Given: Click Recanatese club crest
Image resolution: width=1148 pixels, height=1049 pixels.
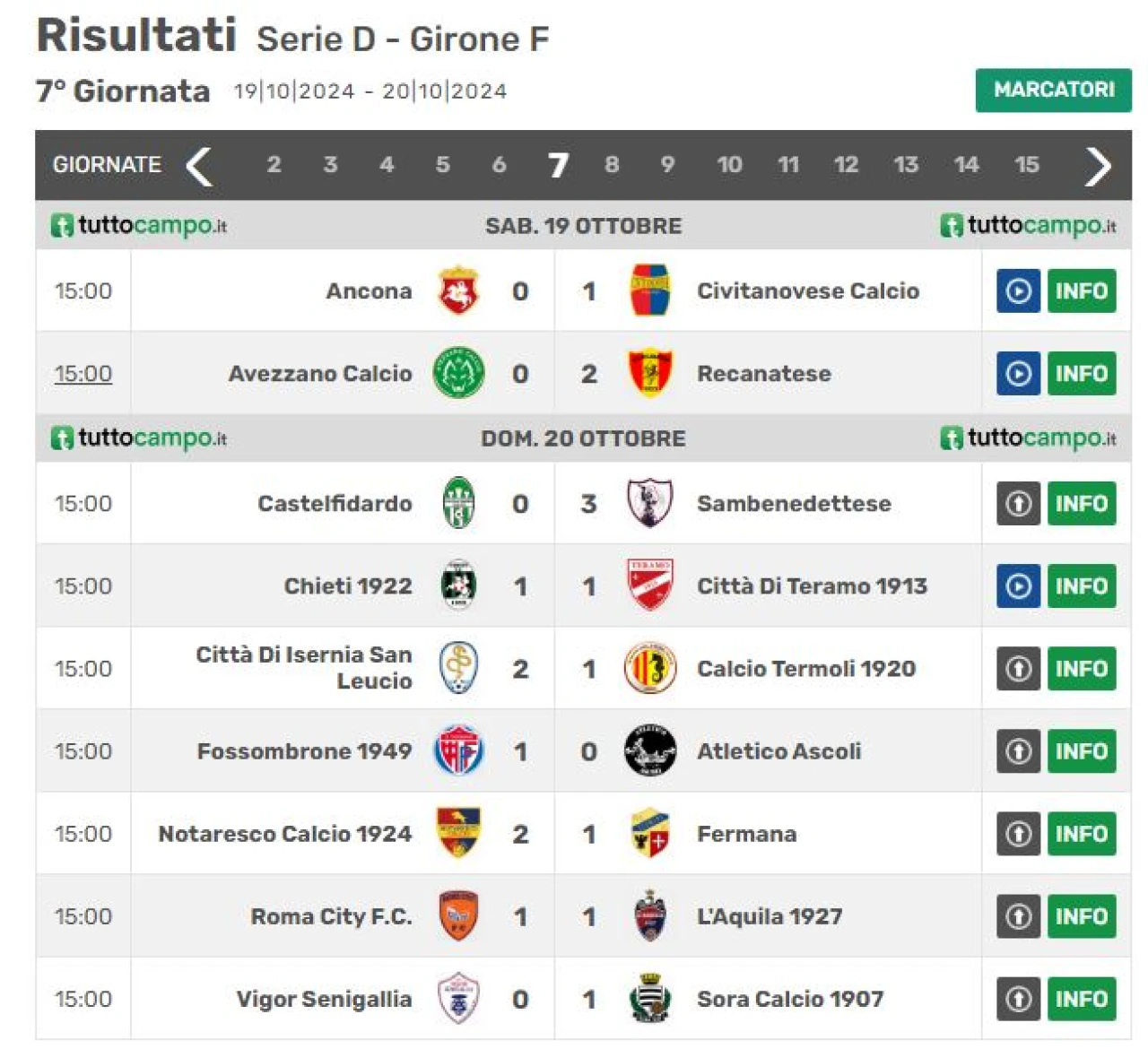Looking at the screenshot, I should click(x=649, y=373).
